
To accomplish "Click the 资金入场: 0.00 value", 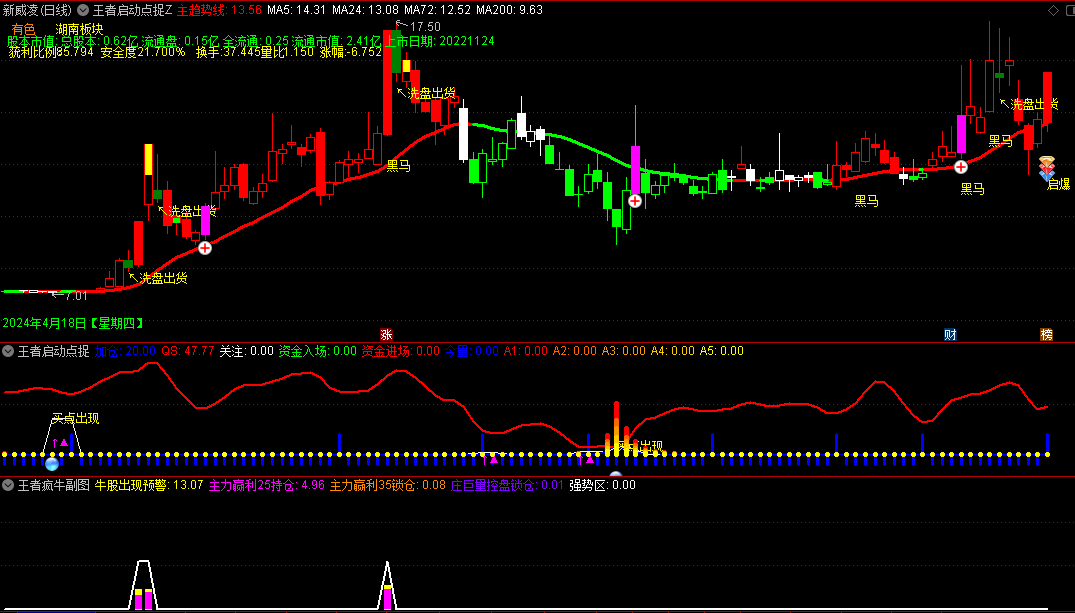I will coord(317,351).
